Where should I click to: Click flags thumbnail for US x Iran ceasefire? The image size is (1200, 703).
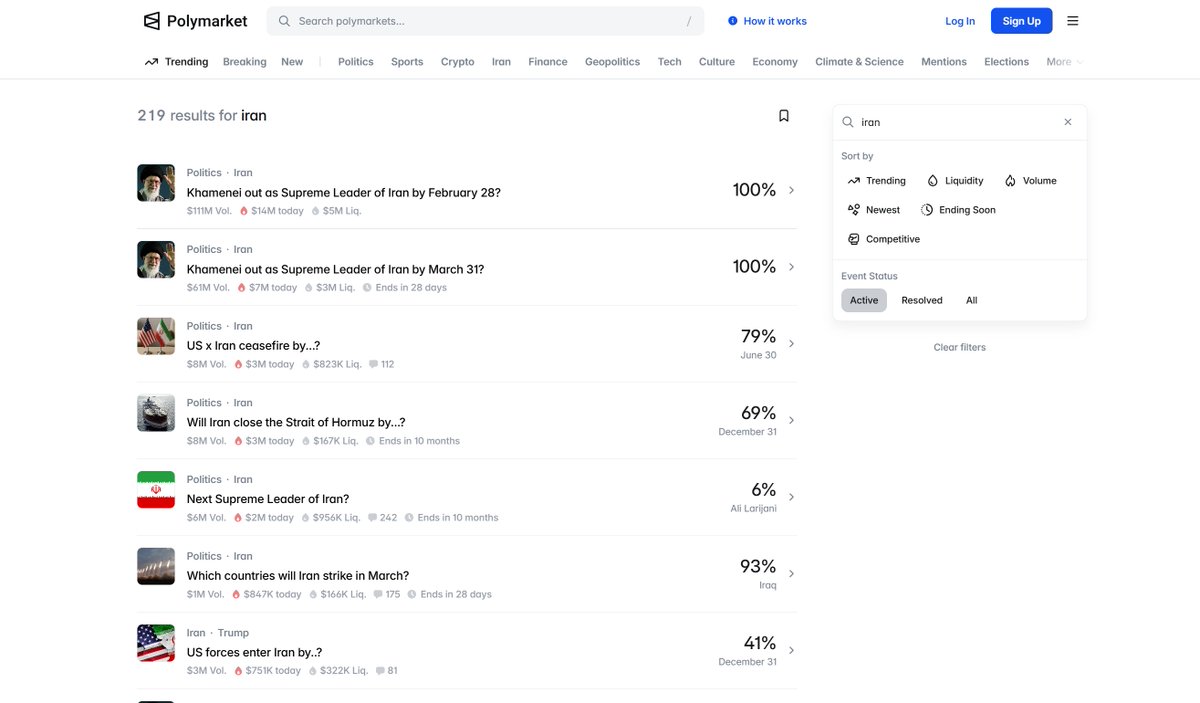point(156,336)
